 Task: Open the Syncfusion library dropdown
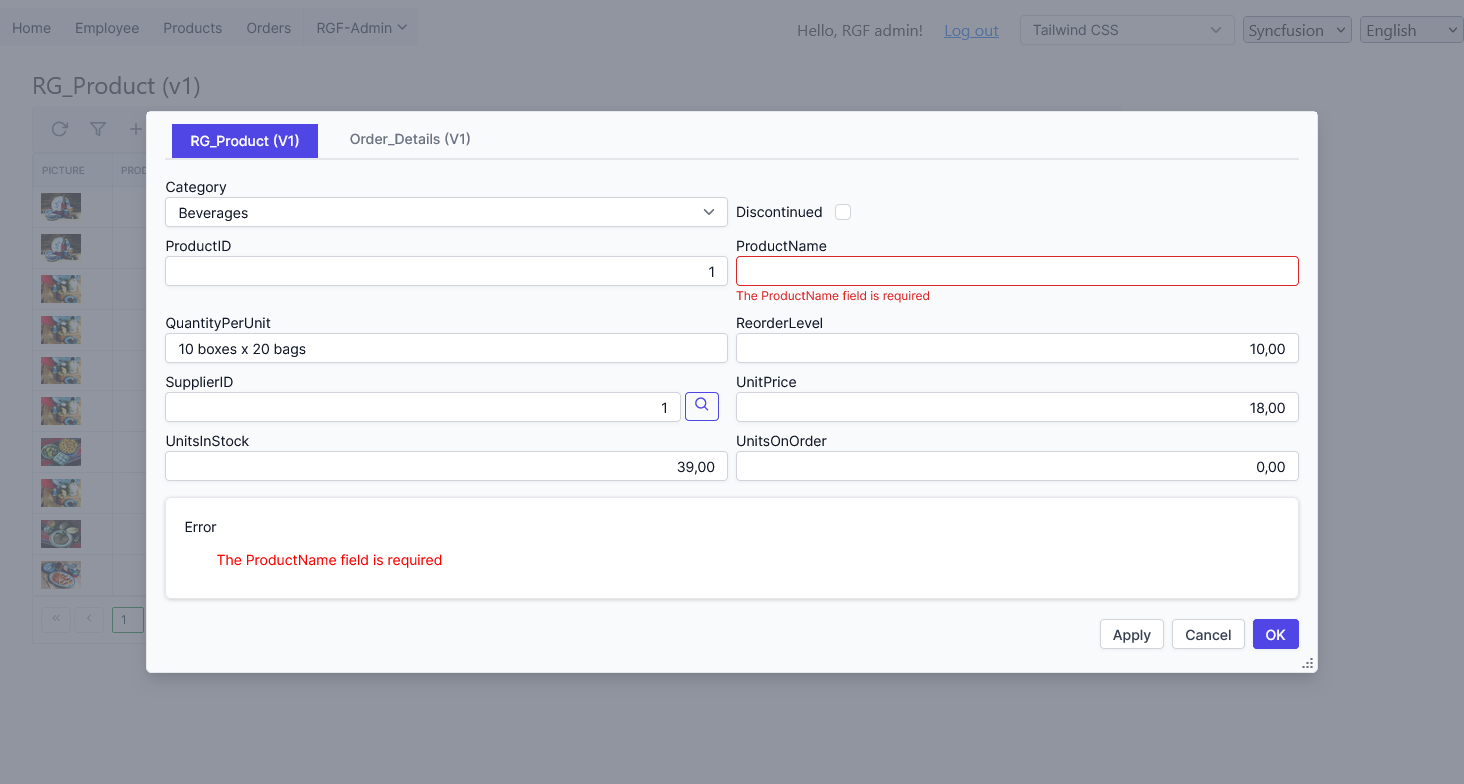(1297, 30)
